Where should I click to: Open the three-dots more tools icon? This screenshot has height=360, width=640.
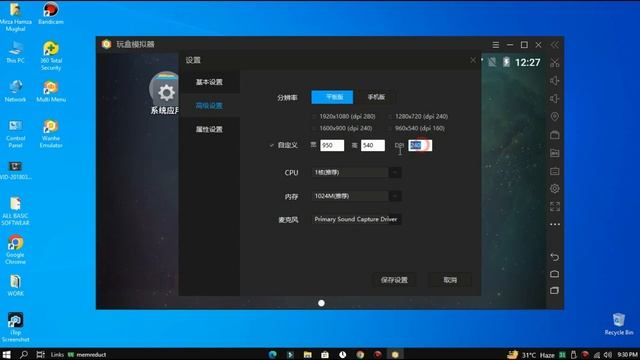555,224
